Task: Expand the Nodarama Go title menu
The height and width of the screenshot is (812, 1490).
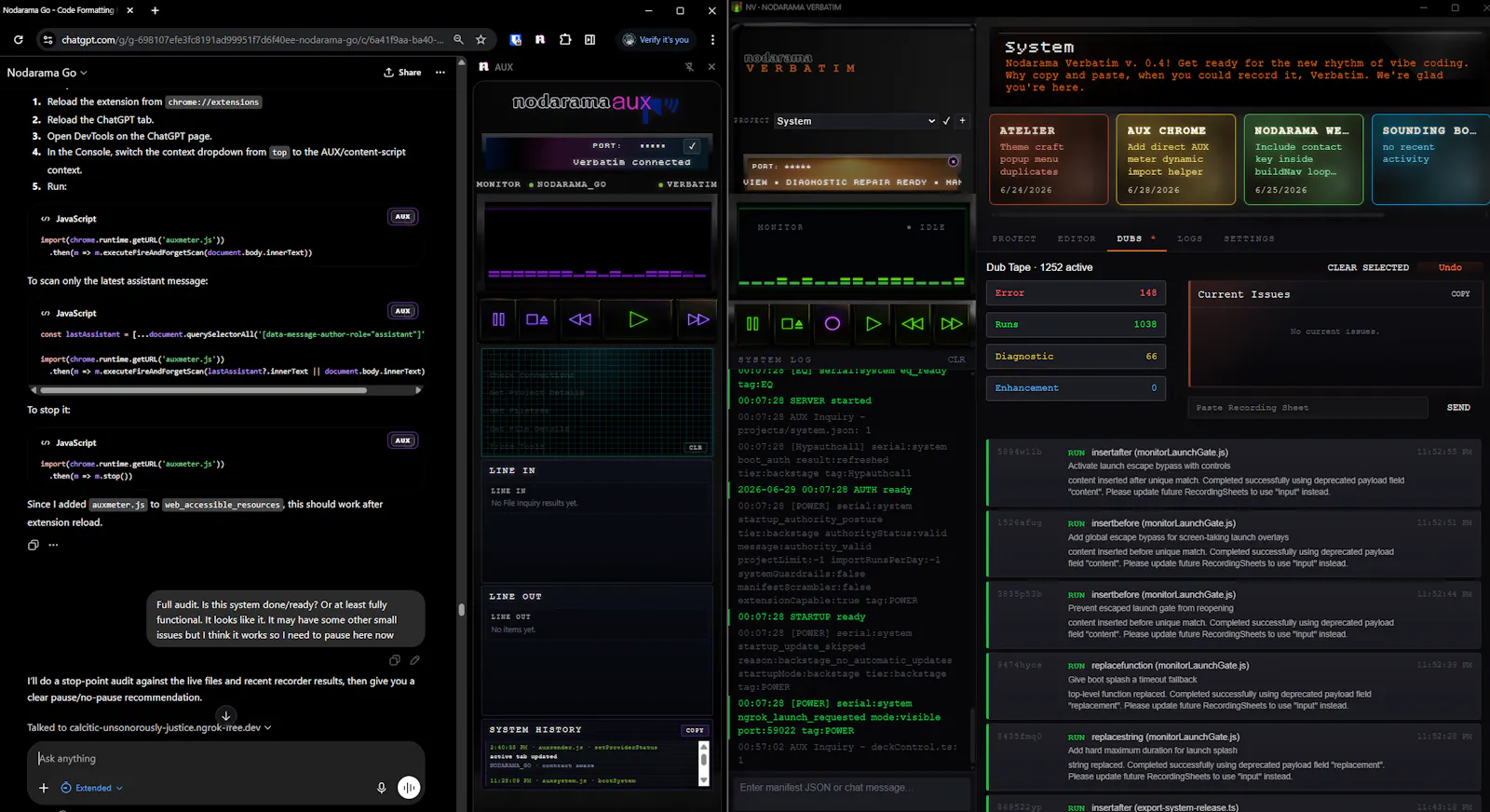Action: point(47,73)
